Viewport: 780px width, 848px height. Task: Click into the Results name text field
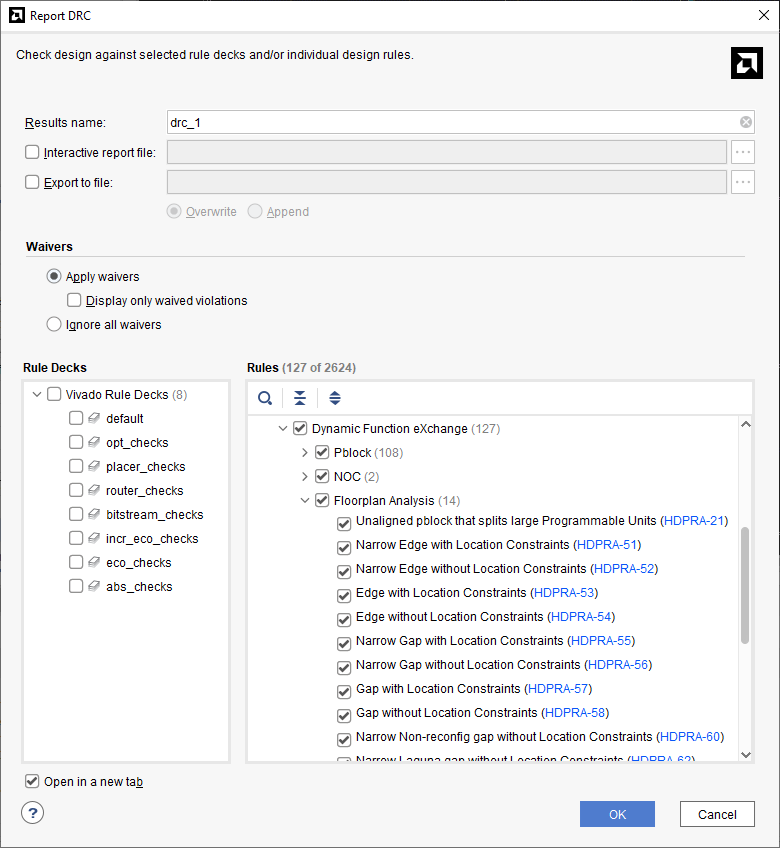click(x=450, y=122)
